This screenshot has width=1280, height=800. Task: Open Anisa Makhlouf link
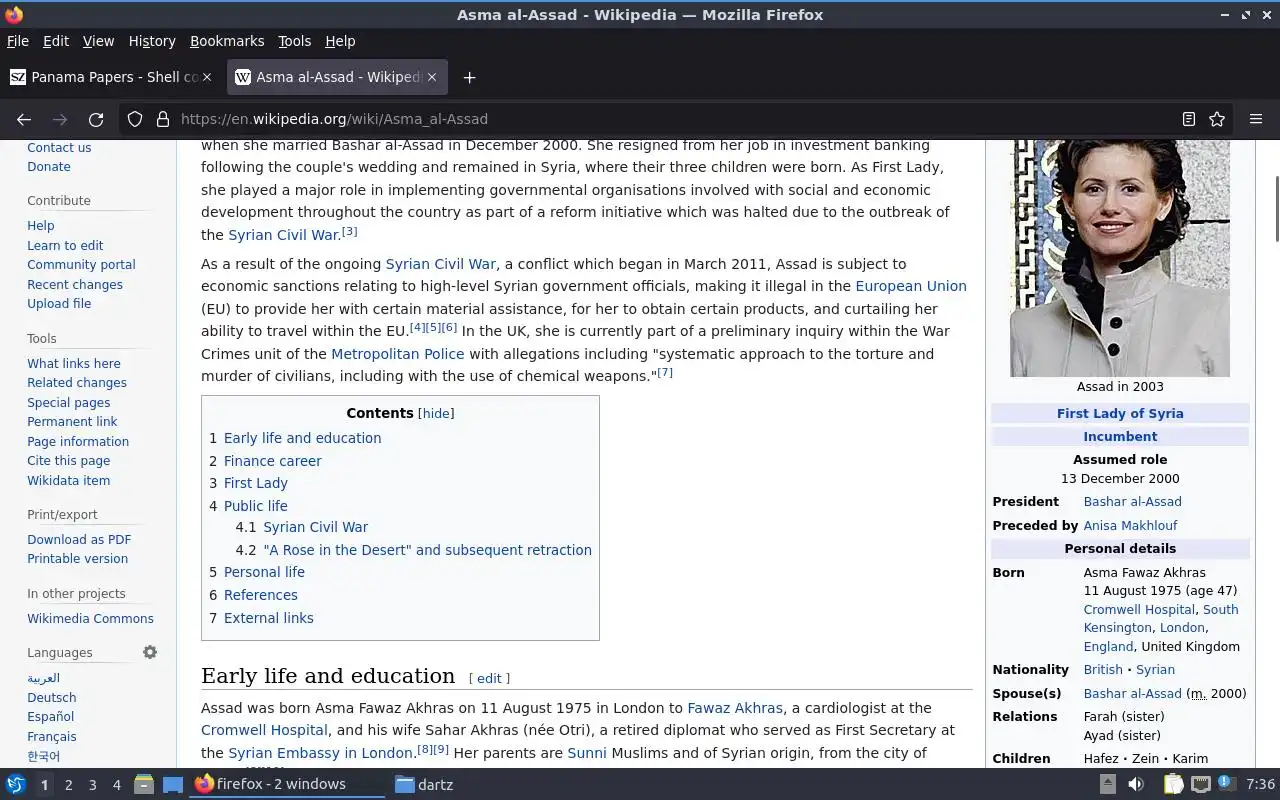[1130, 526]
